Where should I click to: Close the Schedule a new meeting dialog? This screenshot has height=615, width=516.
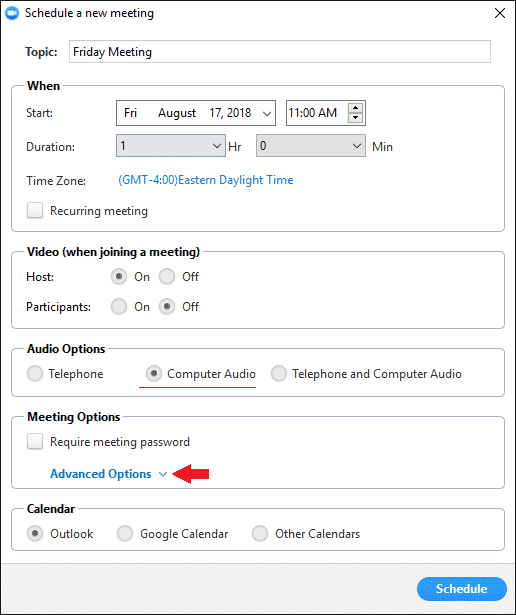point(500,13)
